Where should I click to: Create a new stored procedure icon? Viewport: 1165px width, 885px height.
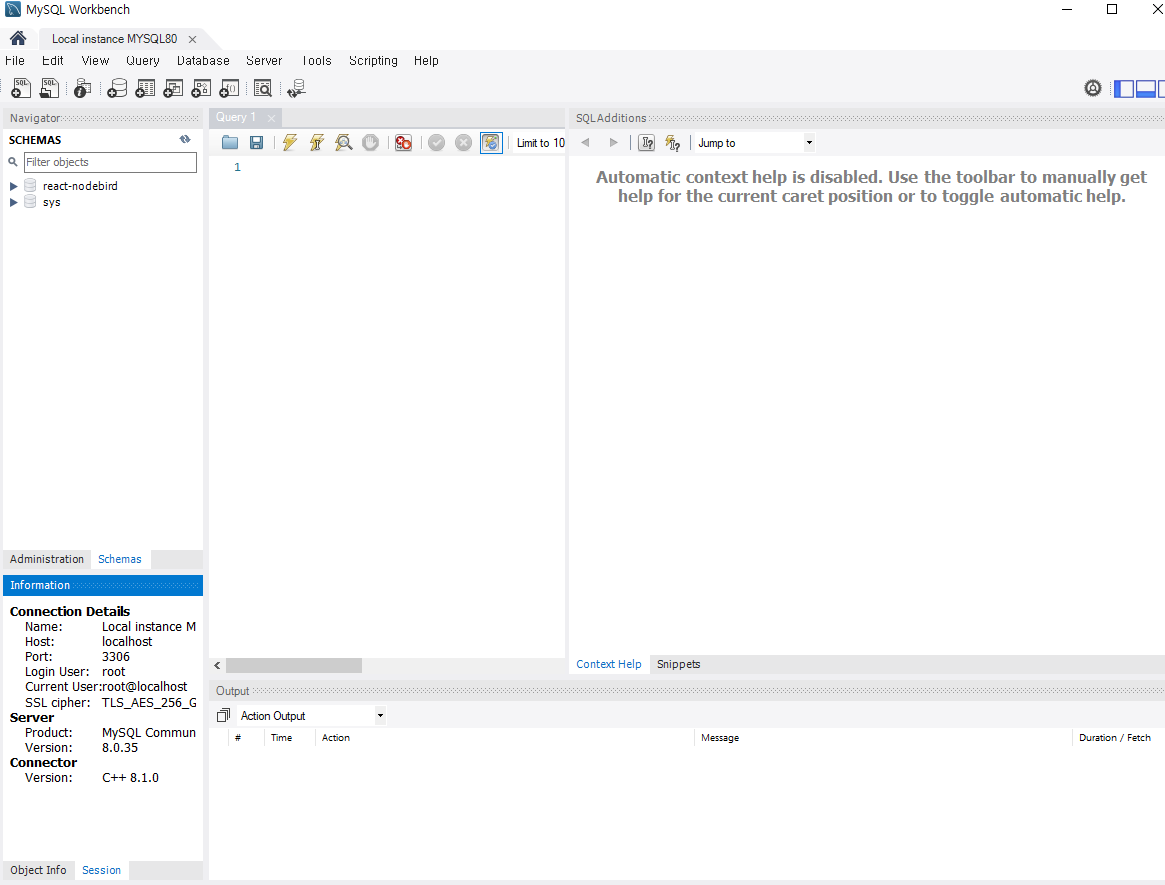point(201,88)
